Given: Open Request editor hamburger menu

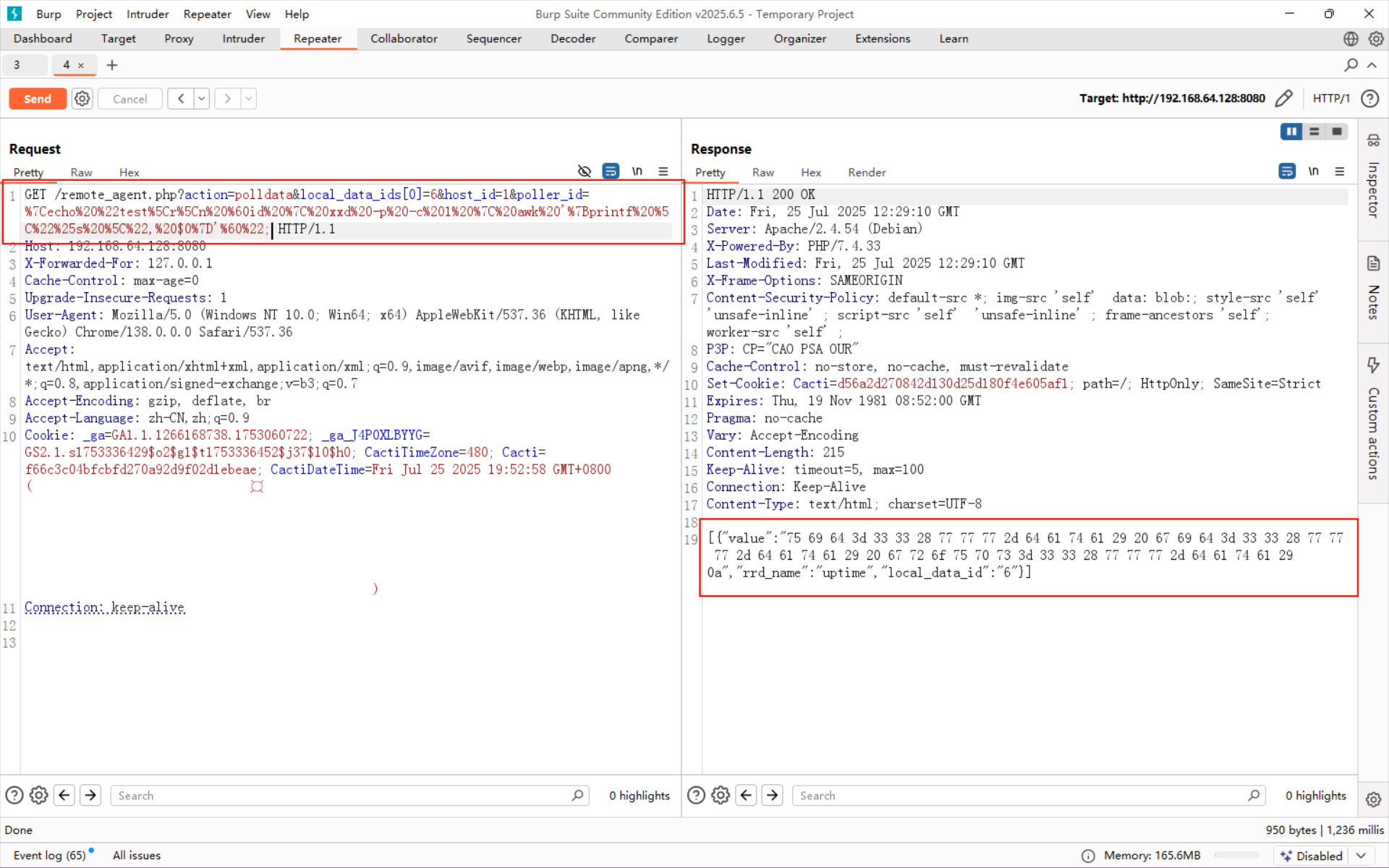Looking at the screenshot, I should pyautogui.click(x=663, y=171).
